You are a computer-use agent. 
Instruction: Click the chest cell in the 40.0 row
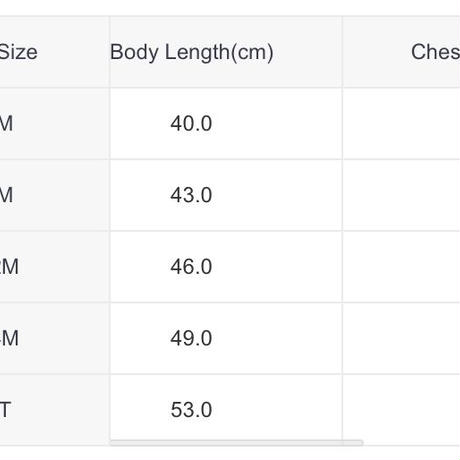pos(401,124)
